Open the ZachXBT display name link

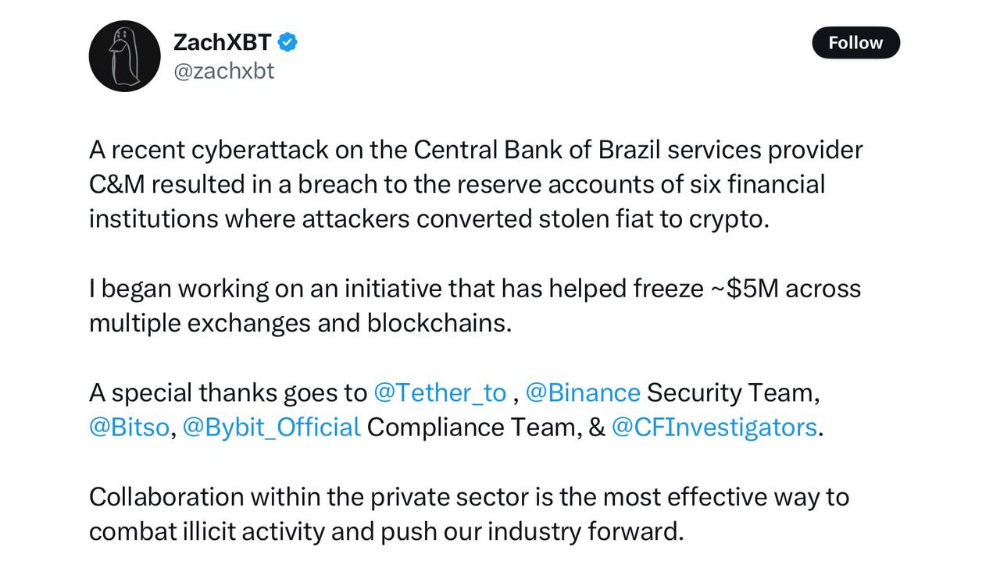click(x=223, y=42)
